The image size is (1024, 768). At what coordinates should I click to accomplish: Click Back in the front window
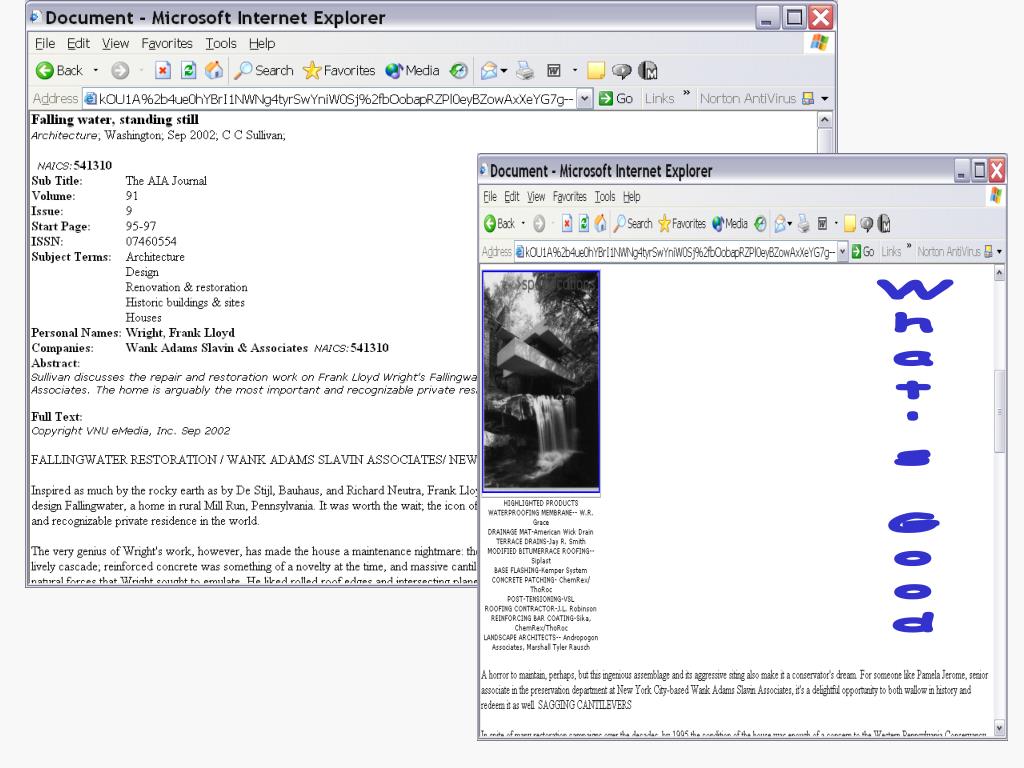tap(500, 224)
